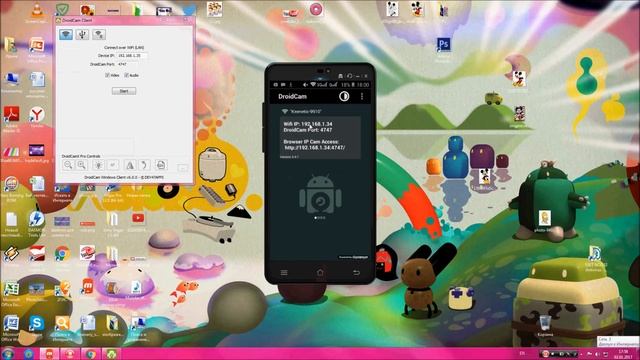Click the Skype desktop icon
The width and height of the screenshot is (640, 360).
pyautogui.click(x=36, y=323)
